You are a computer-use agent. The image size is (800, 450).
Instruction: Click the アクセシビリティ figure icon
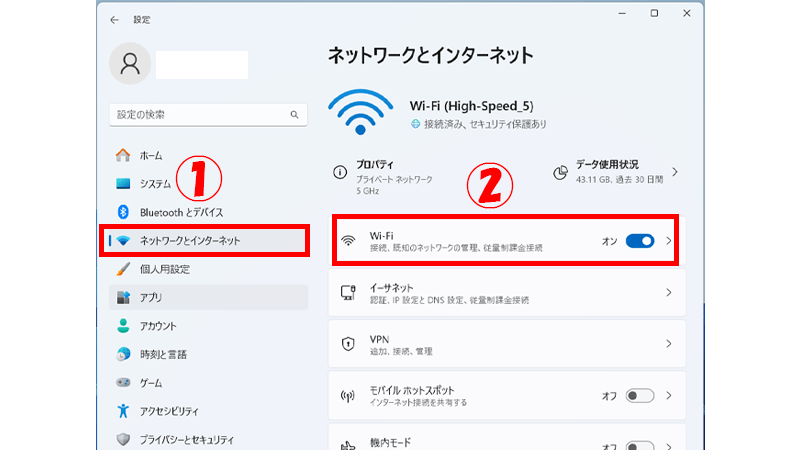[x=122, y=411]
